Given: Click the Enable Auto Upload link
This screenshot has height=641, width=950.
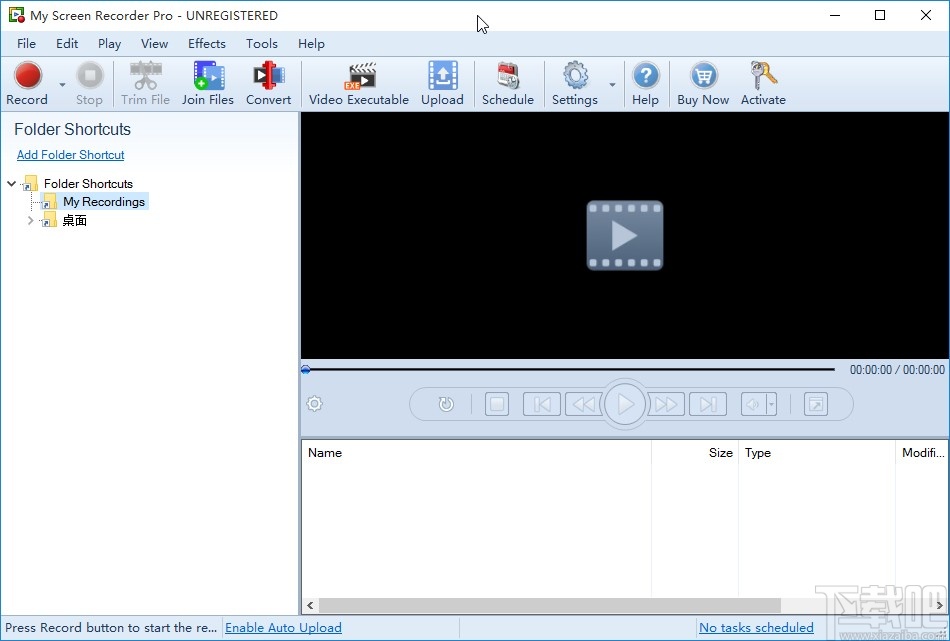Looking at the screenshot, I should click(284, 628).
